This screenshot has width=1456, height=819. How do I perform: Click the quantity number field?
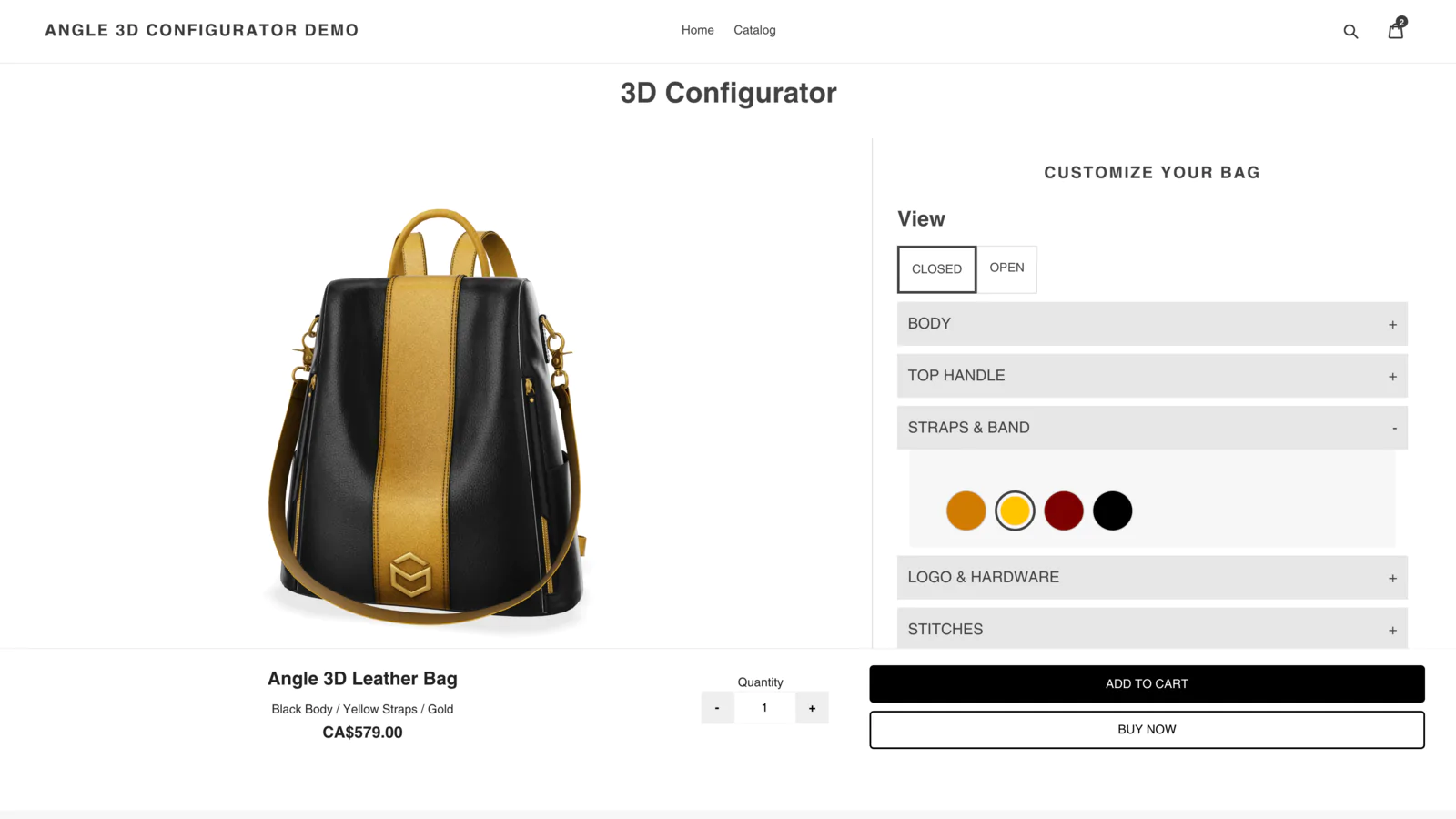[764, 708]
